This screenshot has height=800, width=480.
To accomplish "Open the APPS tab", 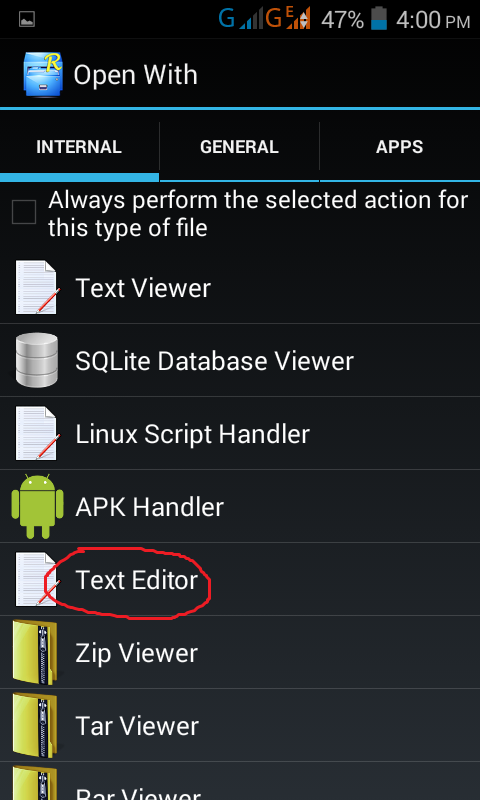I will point(400,147).
